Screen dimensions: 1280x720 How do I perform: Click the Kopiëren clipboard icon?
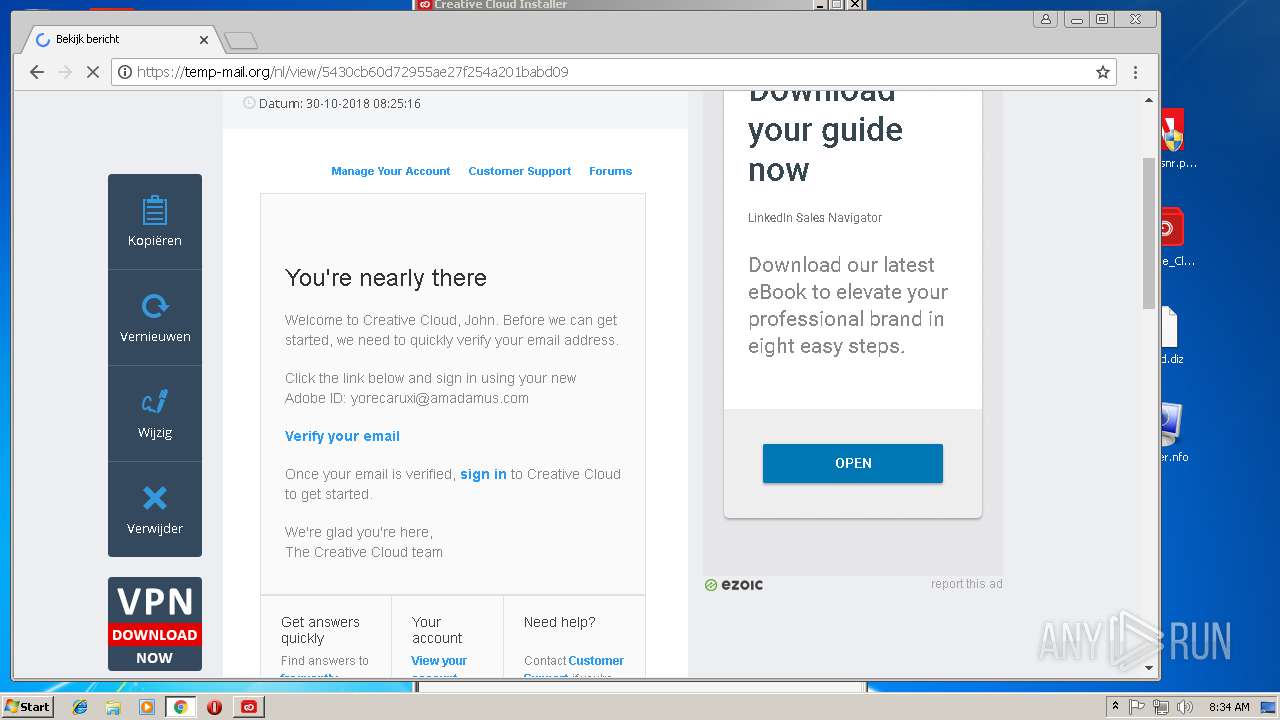[x=155, y=211]
